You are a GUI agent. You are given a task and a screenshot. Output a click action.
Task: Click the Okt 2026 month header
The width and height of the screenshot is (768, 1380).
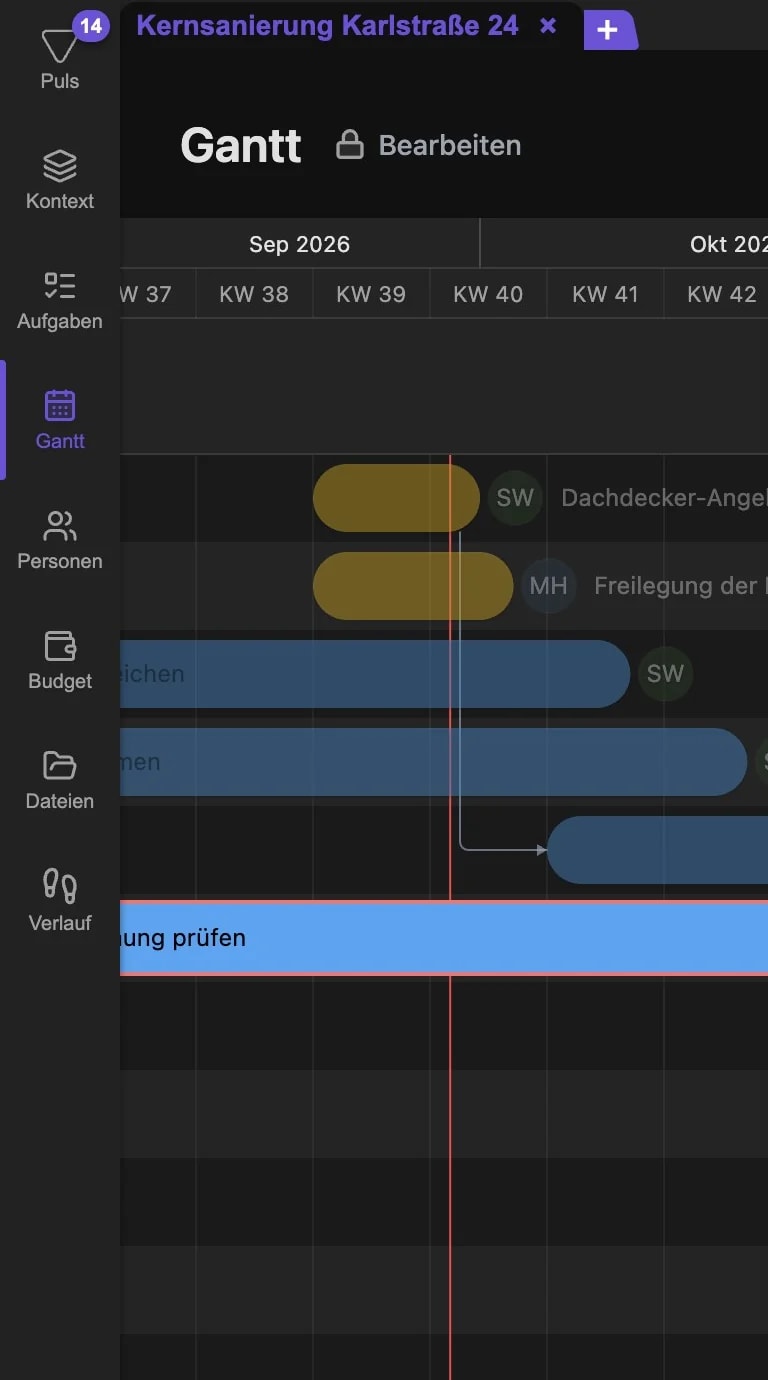point(728,244)
